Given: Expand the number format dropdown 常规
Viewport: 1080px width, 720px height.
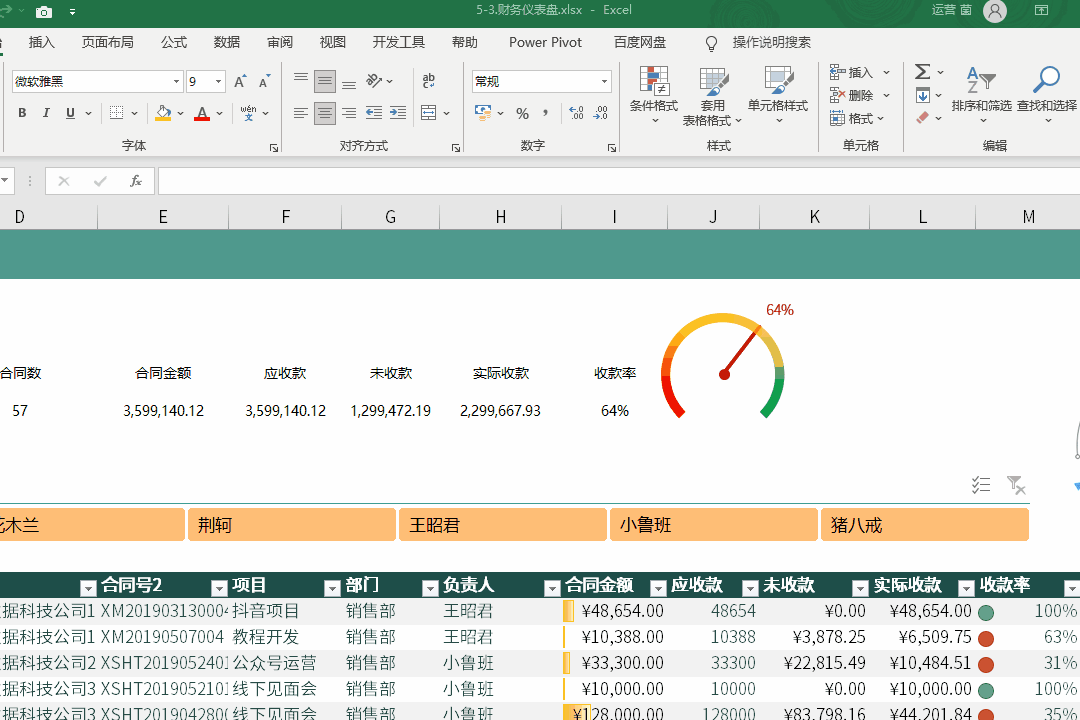Looking at the screenshot, I should (x=605, y=82).
